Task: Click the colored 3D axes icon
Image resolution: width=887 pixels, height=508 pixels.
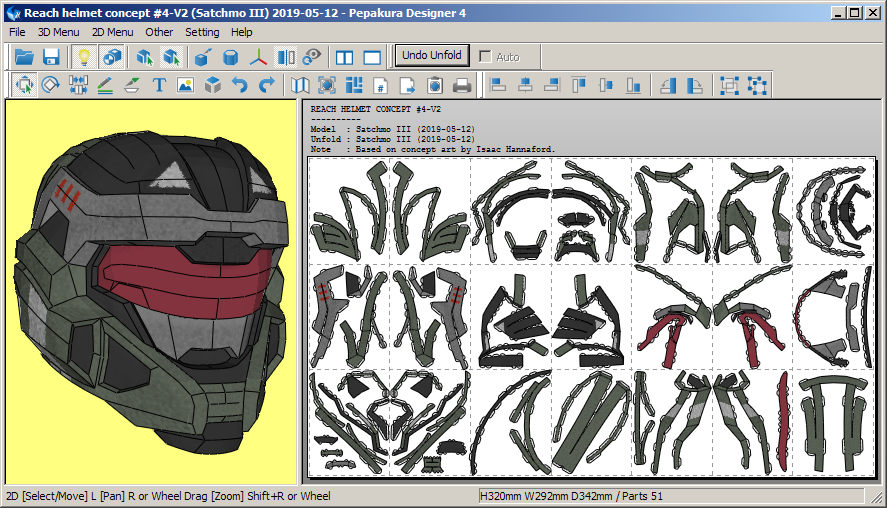Action: click(x=258, y=57)
